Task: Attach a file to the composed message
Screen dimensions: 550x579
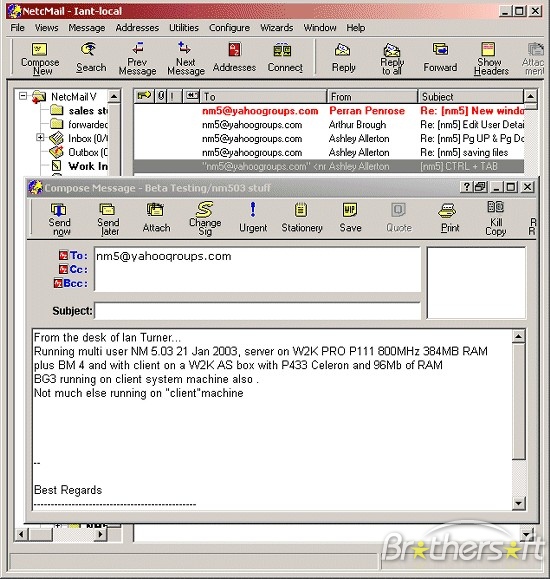Action: [x=156, y=219]
